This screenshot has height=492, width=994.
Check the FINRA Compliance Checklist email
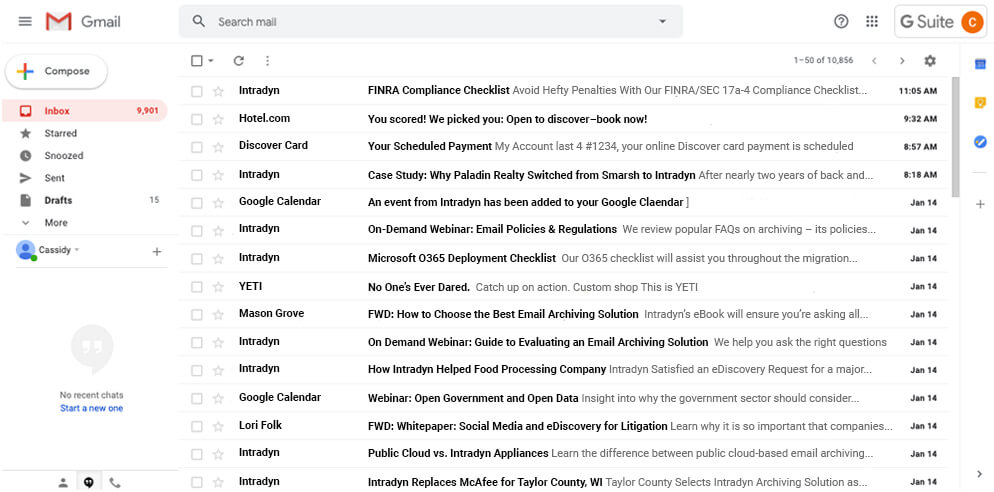pyautogui.click(x=197, y=91)
